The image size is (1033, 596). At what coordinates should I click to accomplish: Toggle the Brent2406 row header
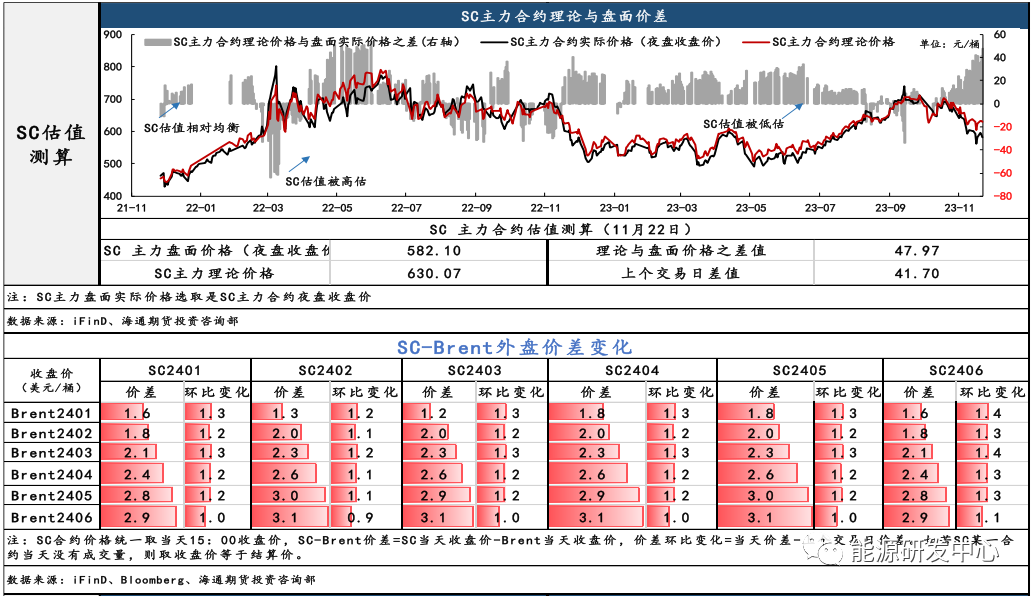(48, 517)
